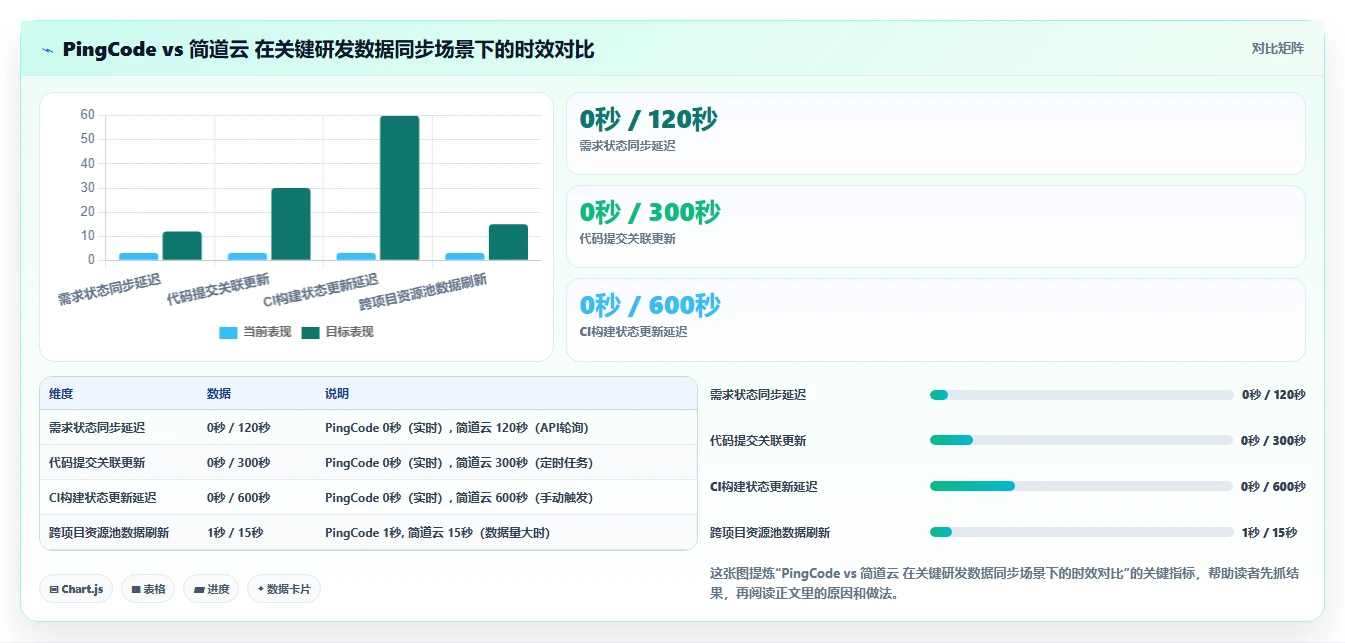Viewport: 1345px width, 643px height.
Task: Click the 维度 column header
Action: (61, 394)
